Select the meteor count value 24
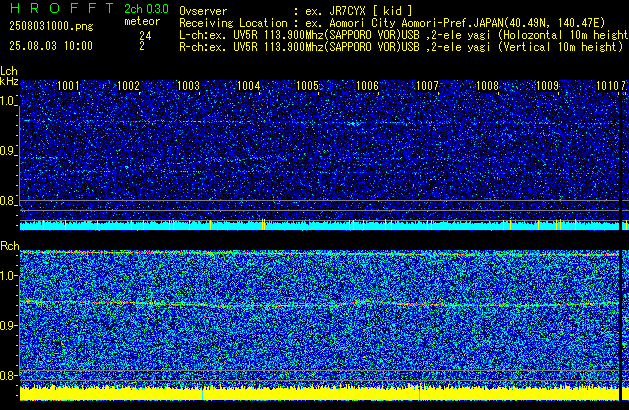The image size is (629, 410). point(145,36)
